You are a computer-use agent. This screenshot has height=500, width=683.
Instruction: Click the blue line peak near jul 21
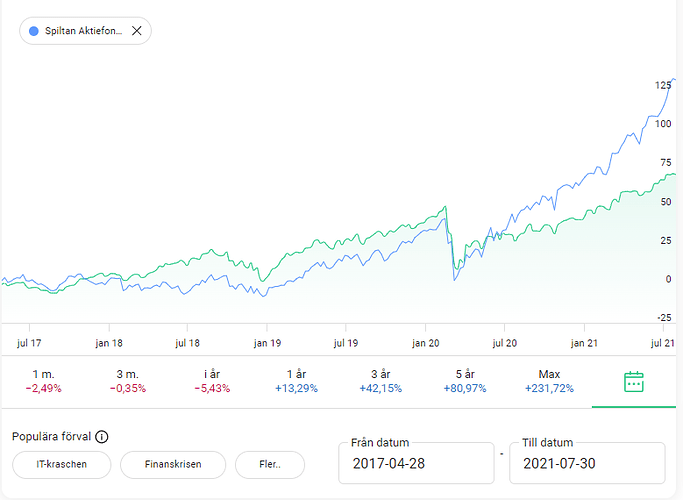pos(673,79)
